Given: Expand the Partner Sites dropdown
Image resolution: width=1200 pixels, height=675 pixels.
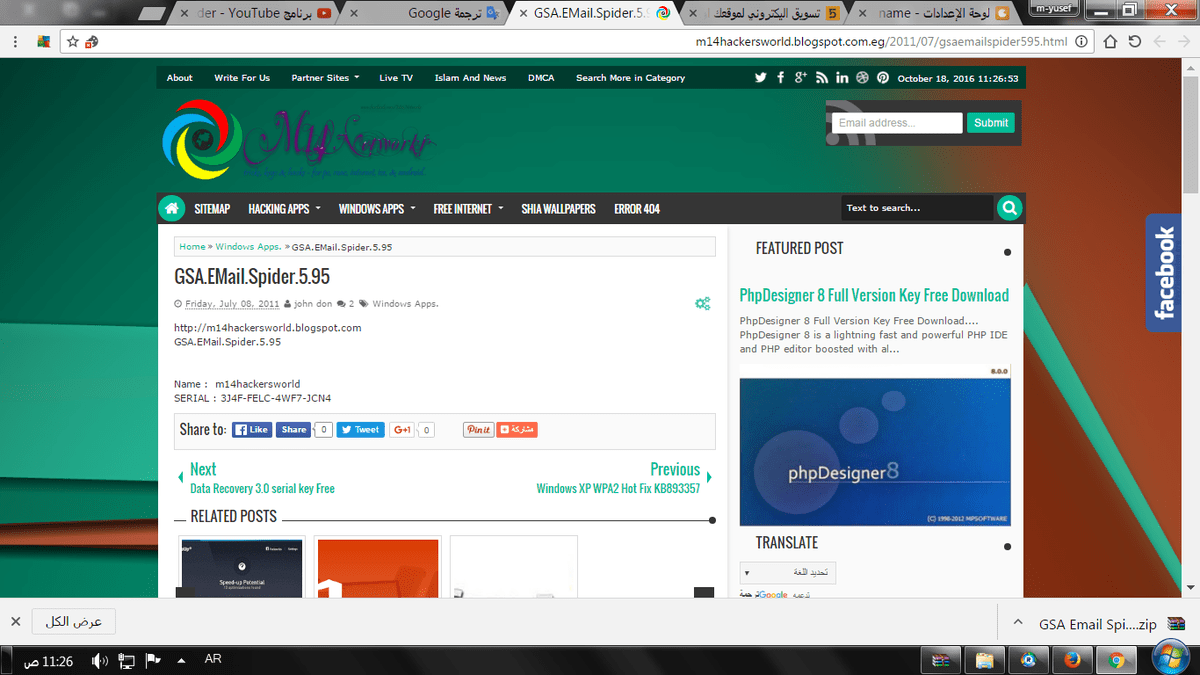Looking at the screenshot, I should 325,78.
